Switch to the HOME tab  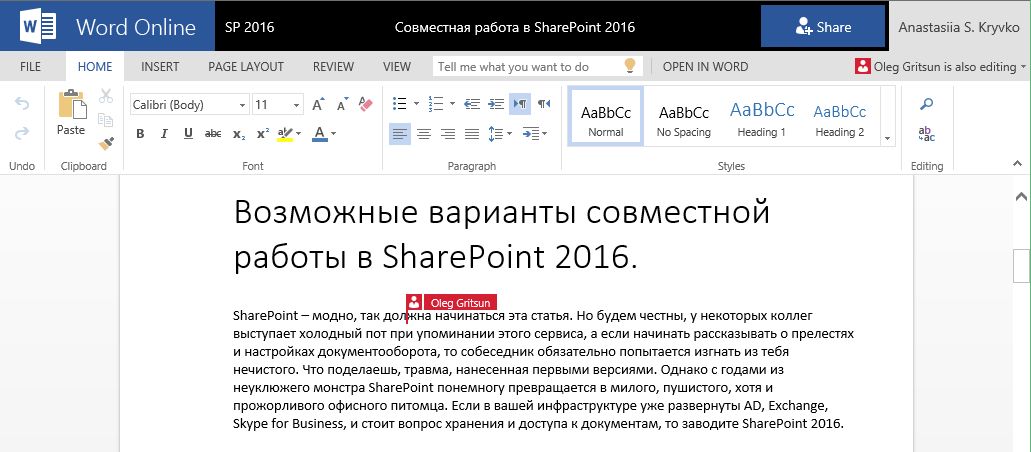tap(95, 66)
